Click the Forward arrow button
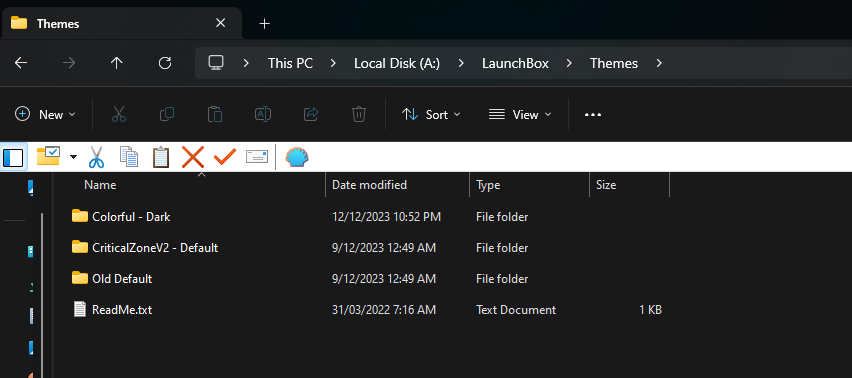The width and height of the screenshot is (852, 378). coord(69,64)
